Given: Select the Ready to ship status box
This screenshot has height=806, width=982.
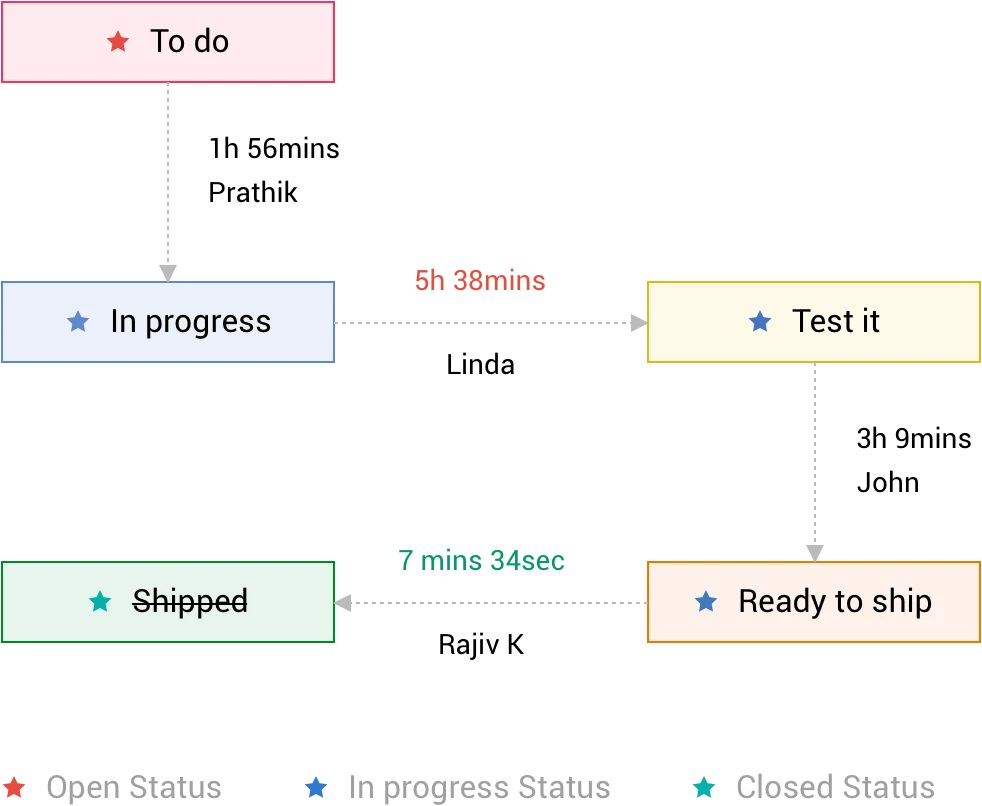Looking at the screenshot, I should (814, 602).
